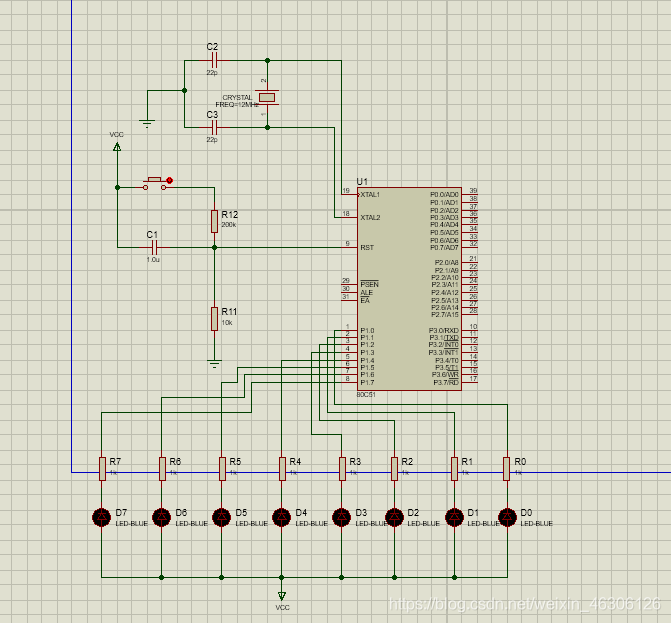Click the P2.0/A8 pin label

click(446, 263)
